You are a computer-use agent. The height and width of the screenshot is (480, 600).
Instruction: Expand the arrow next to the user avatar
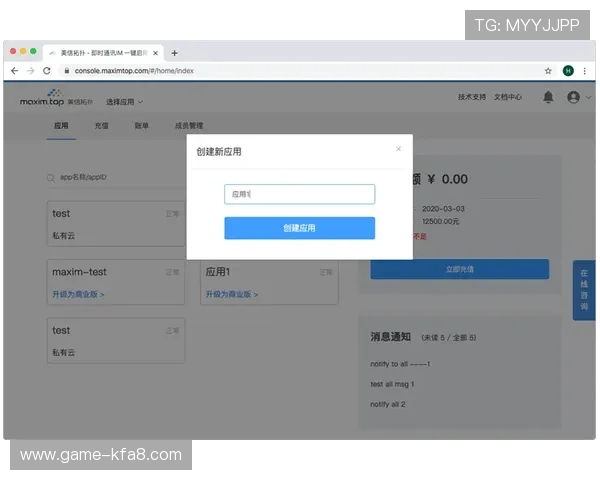589,97
